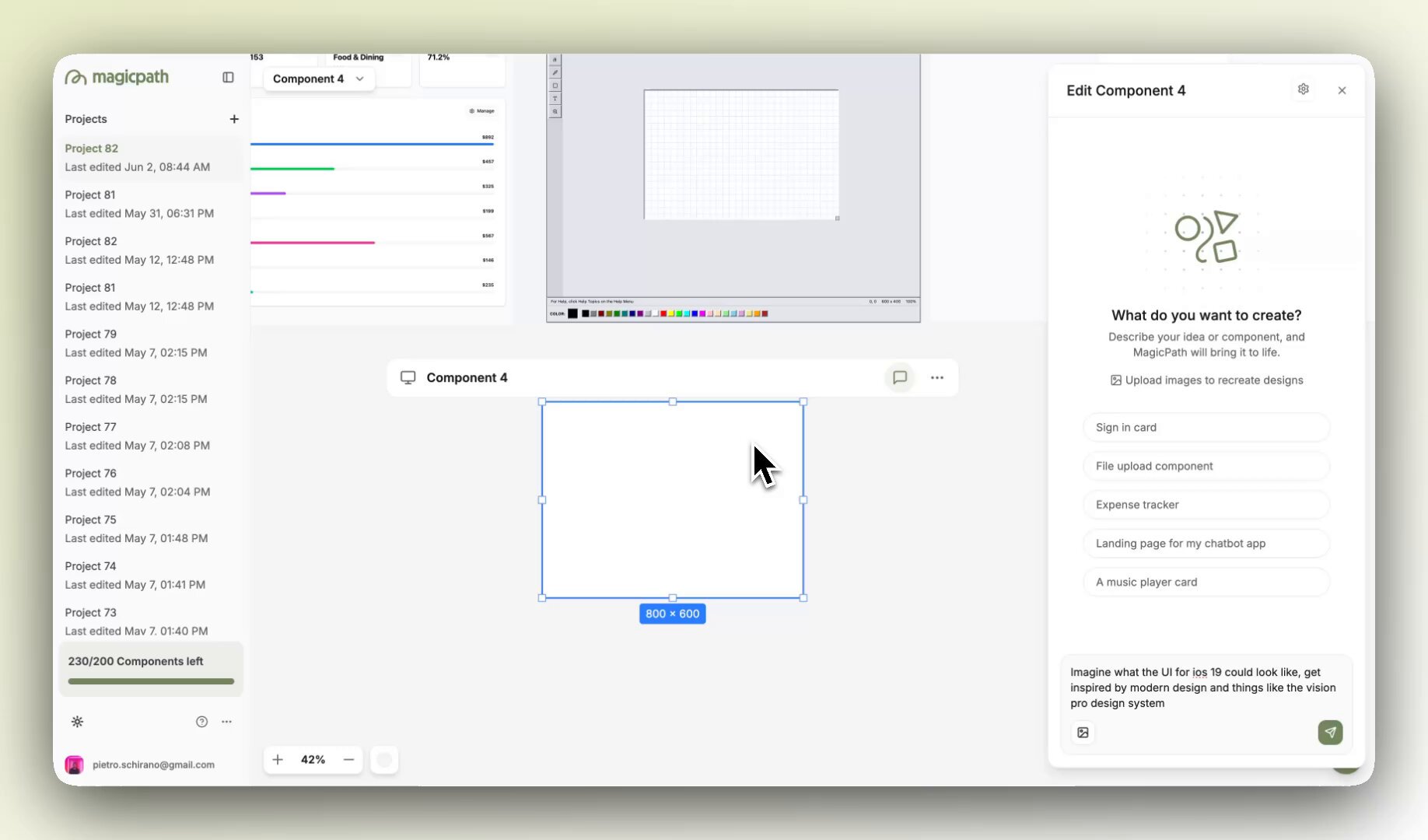Click the Manage button in expense component
This screenshot has height=840, width=1428.
(482, 111)
